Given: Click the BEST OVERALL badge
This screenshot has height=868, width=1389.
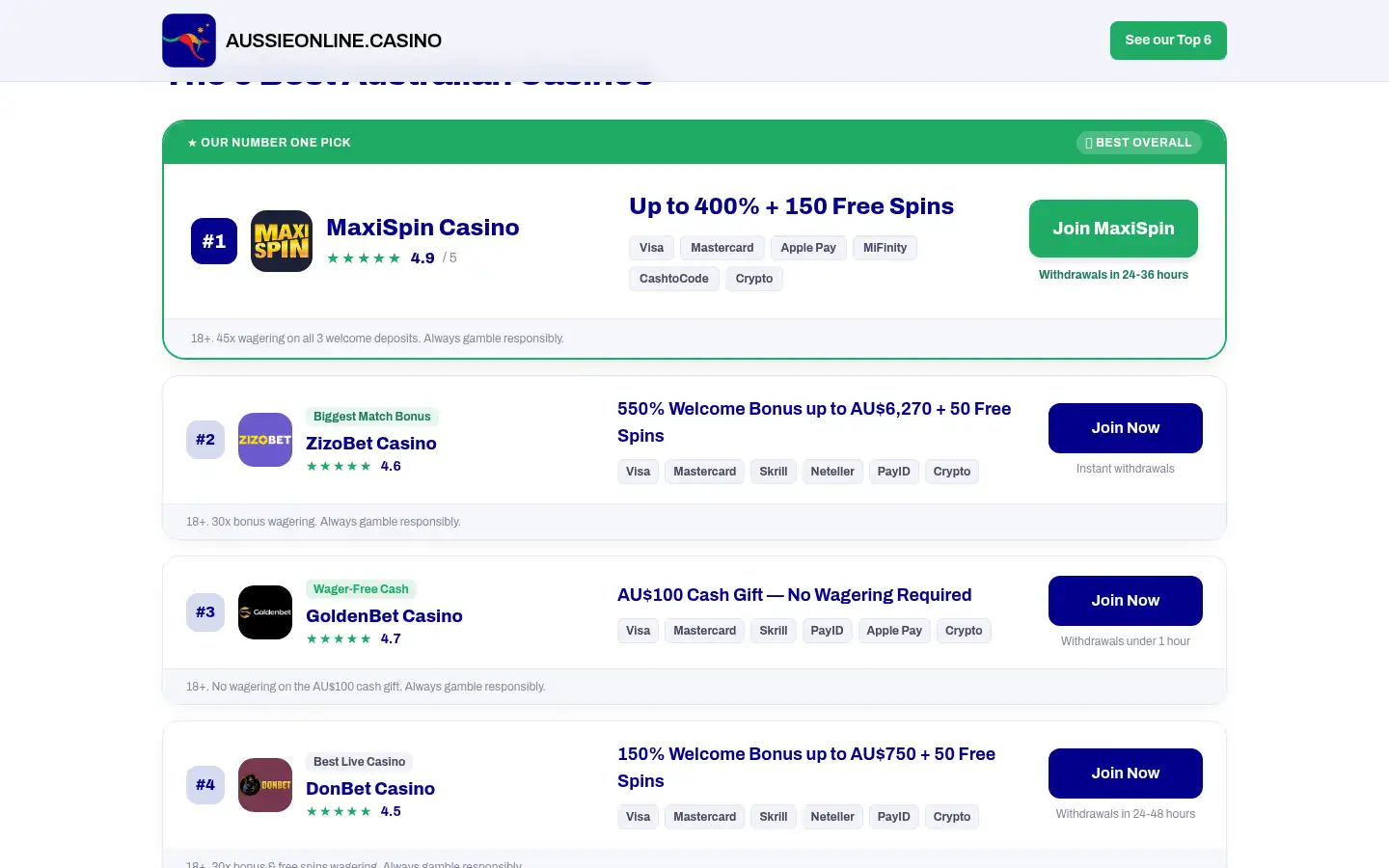Looking at the screenshot, I should [1139, 143].
